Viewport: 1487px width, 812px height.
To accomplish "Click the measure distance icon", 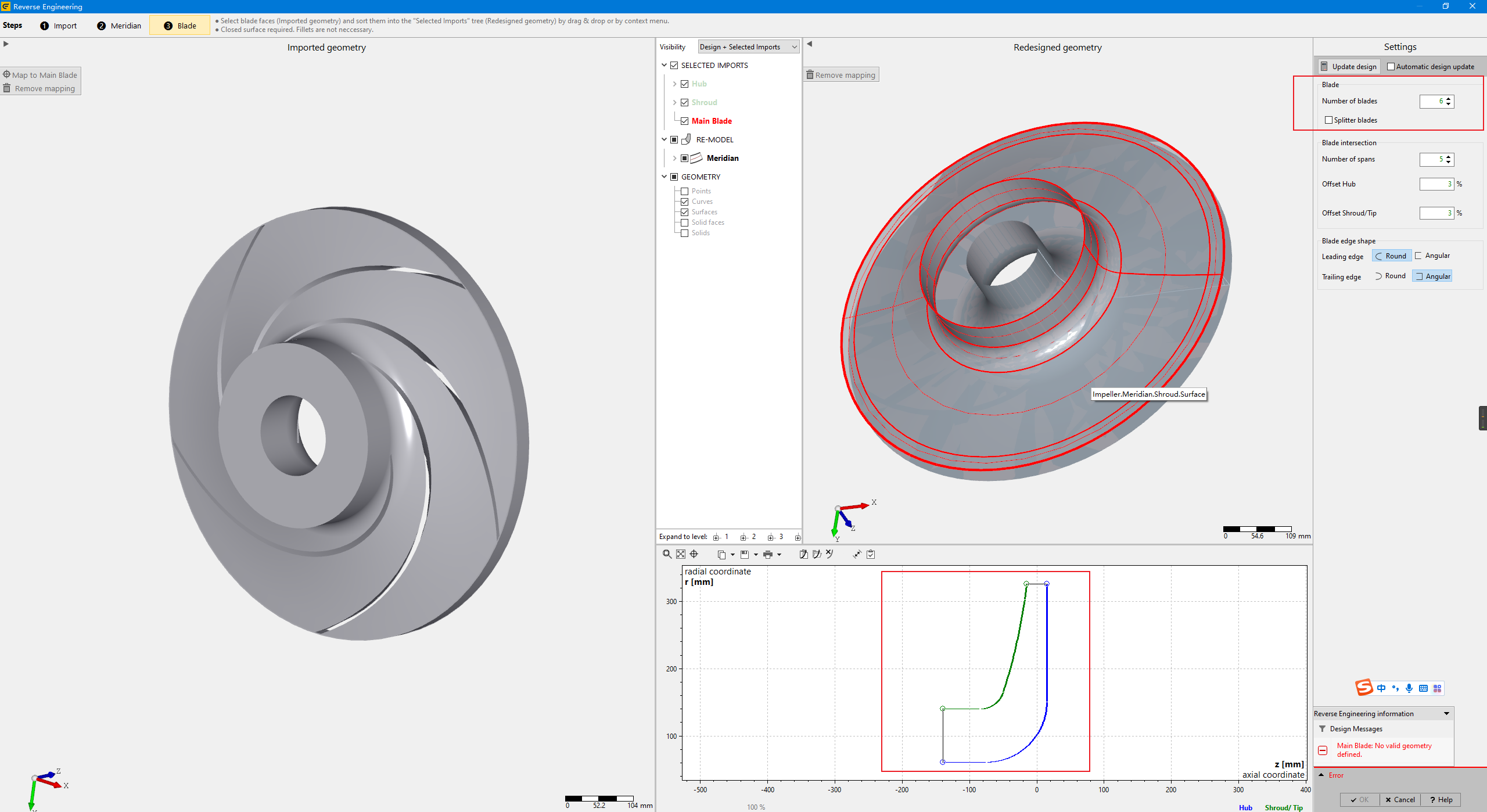I will (x=857, y=554).
